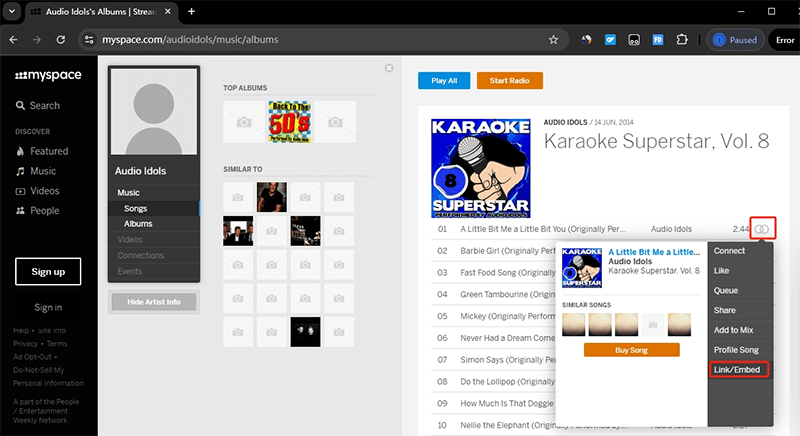Select Link/Embed in the song menu

pyautogui.click(x=738, y=370)
